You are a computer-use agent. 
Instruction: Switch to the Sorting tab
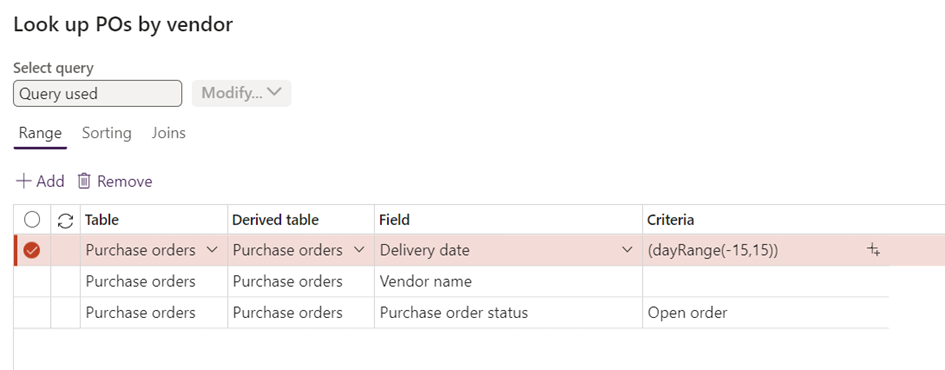(x=107, y=133)
